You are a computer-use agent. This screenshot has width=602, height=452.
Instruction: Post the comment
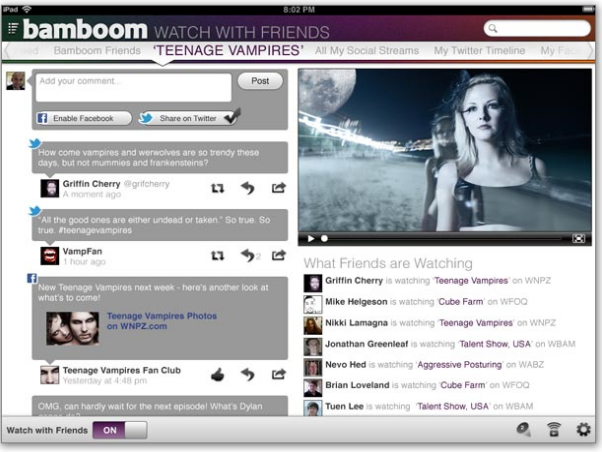tap(260, 81)
